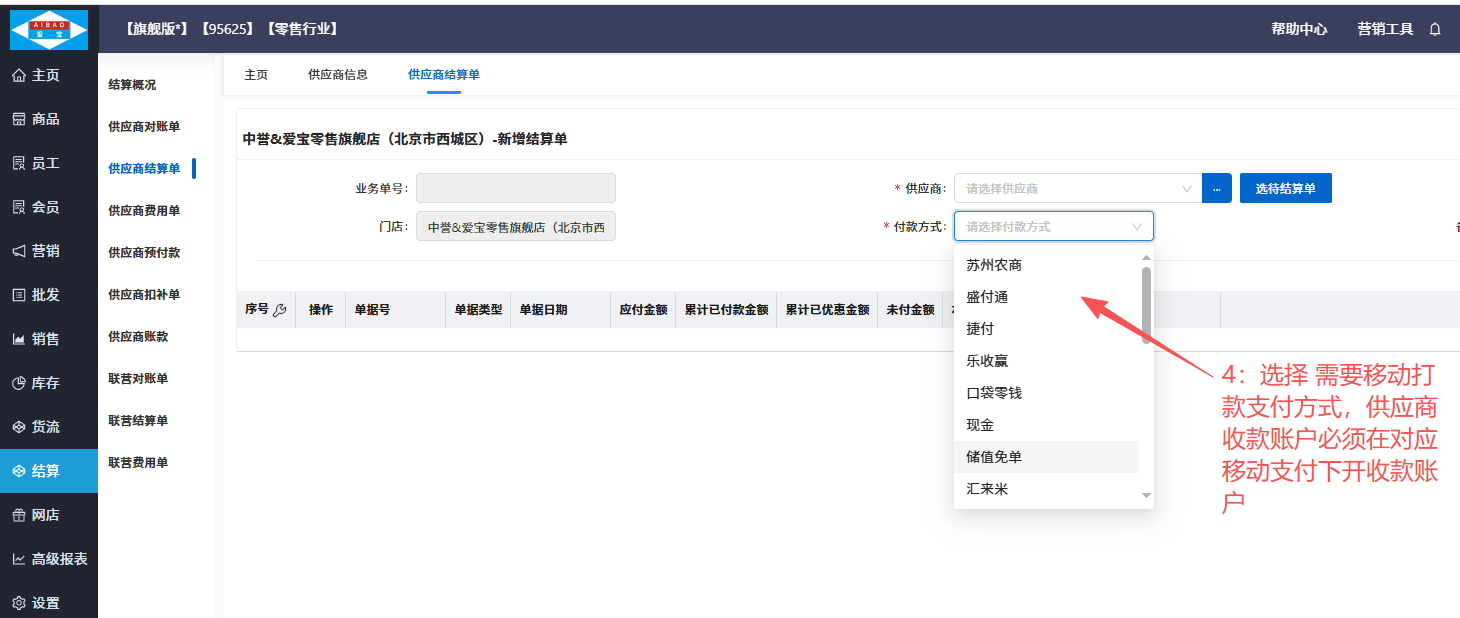Open 联营费用单 submenu item

[x=138, y=463]
